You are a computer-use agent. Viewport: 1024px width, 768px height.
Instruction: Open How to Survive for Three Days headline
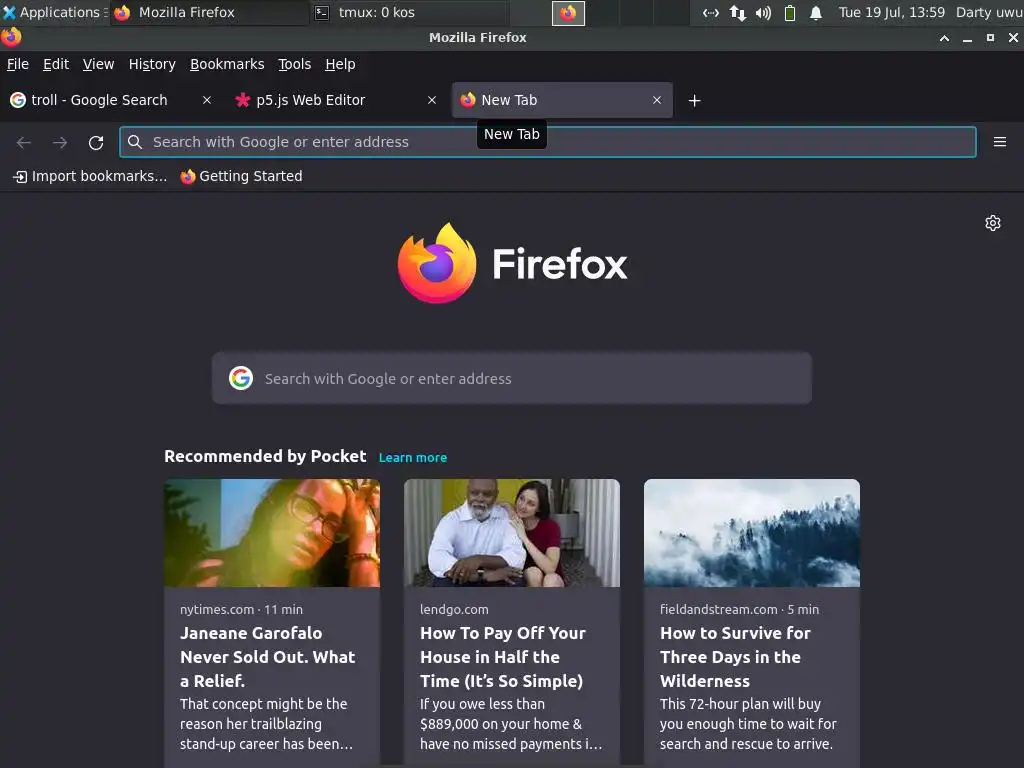pos(735,657)
